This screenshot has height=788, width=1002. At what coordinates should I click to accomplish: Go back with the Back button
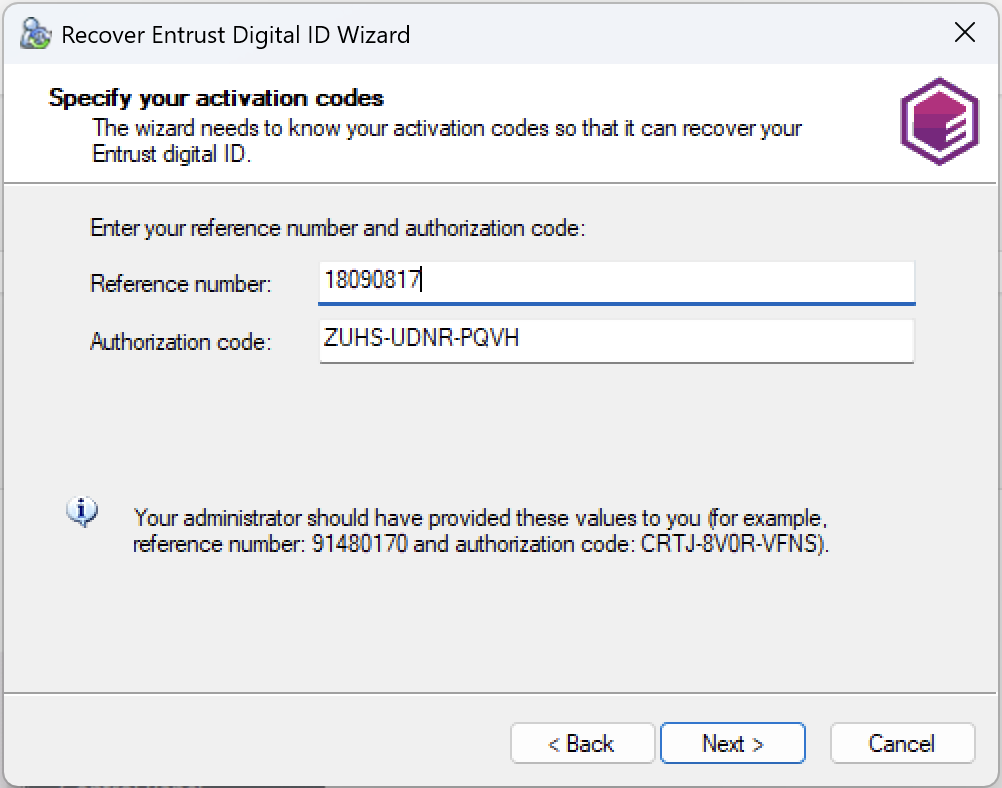[582, 743]
